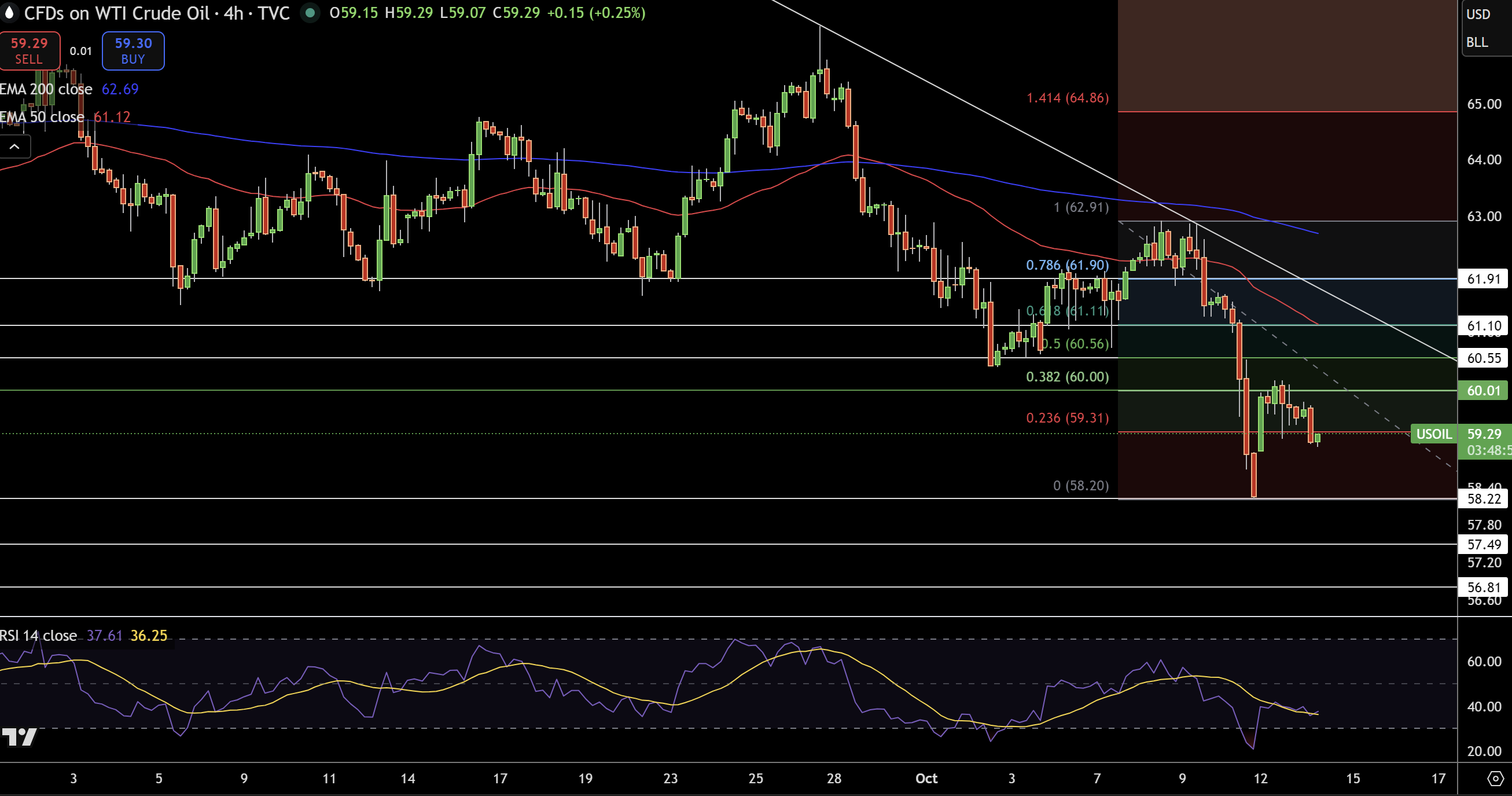Click the RSI moving average value 36.25
This screenshot has height=796, width=1512.
pos(149,636)
